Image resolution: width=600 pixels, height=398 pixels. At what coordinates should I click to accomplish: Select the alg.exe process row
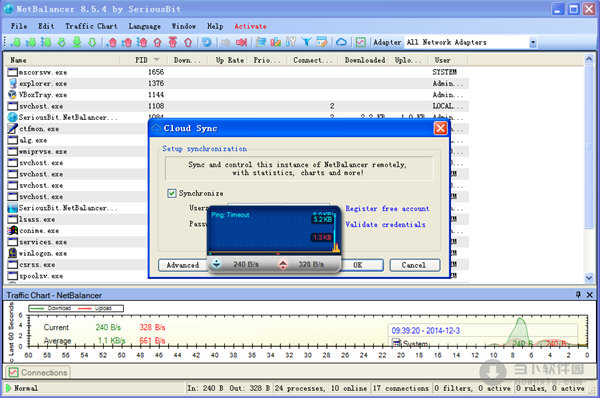point(77,140)
